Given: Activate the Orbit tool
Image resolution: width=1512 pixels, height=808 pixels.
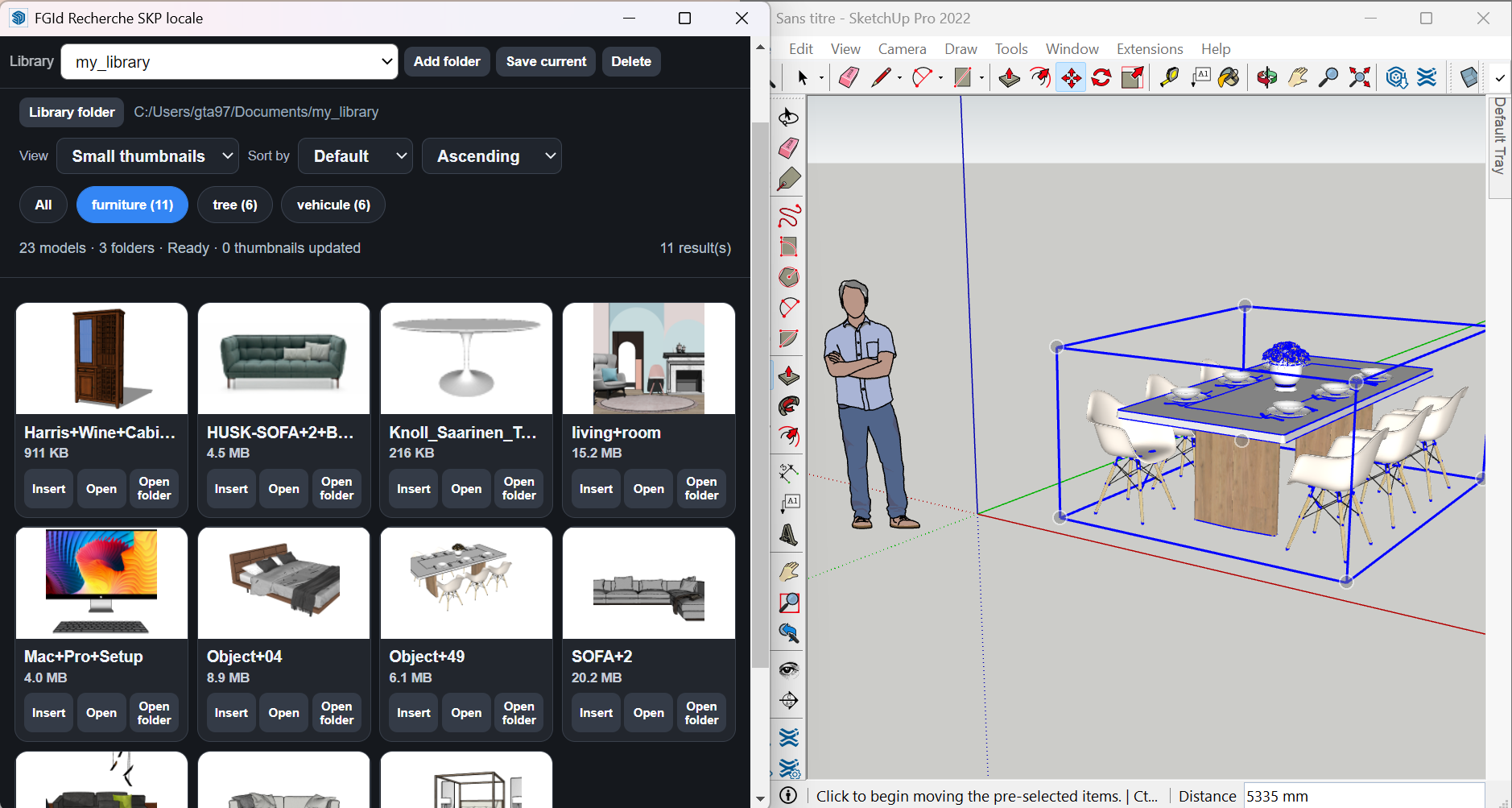Looking at the screenshot, I should [1266, 77].
